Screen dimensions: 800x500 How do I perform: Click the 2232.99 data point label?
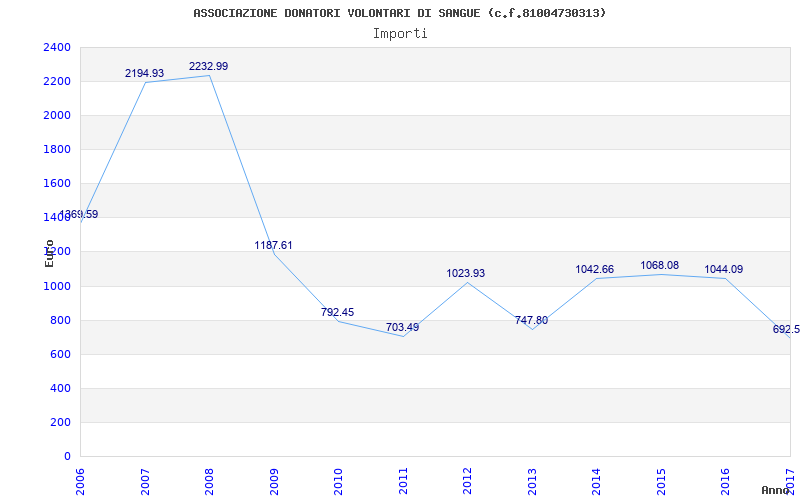[208, 66]
